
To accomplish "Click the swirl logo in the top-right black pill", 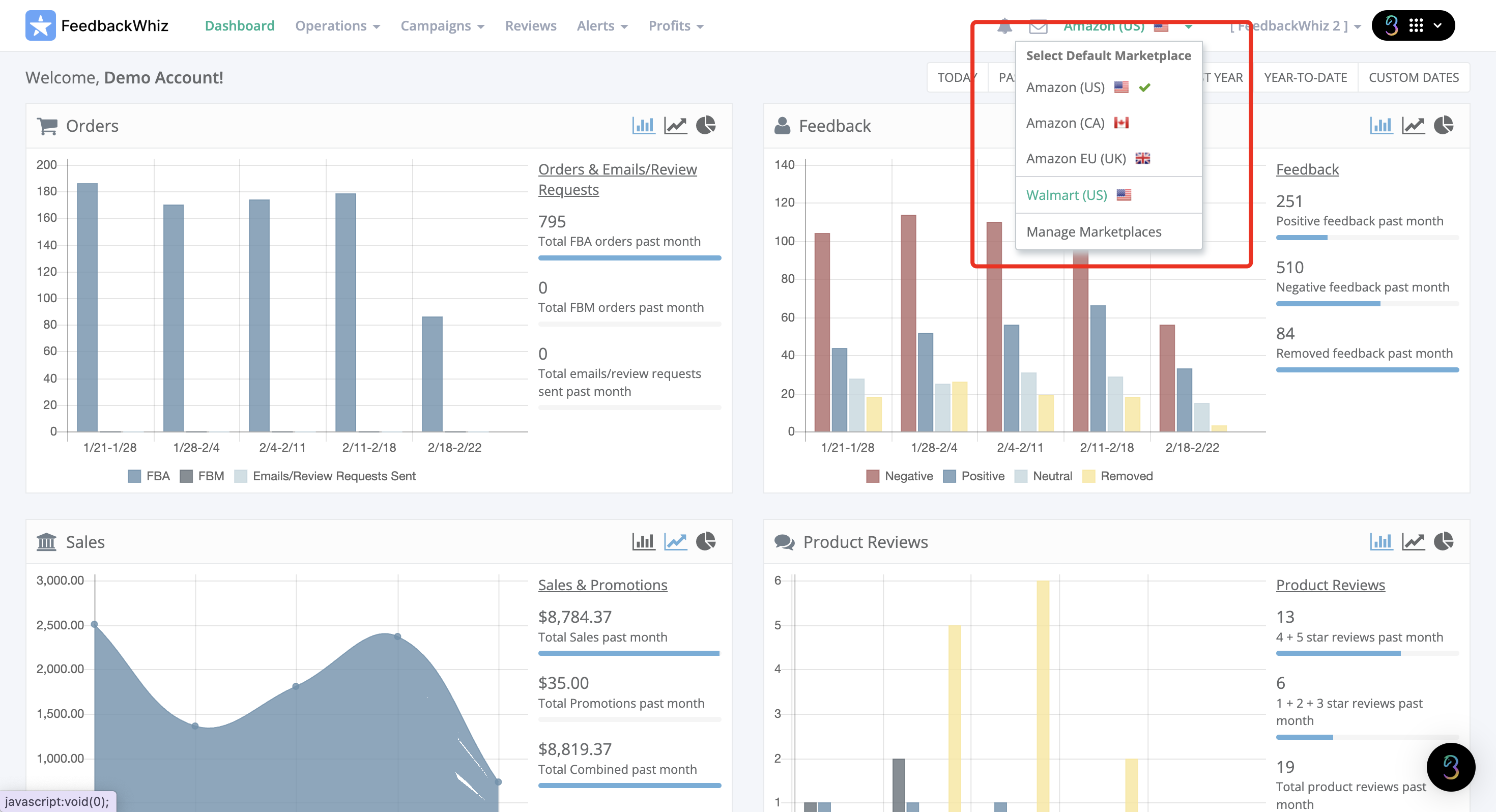I will [1392, 25].
